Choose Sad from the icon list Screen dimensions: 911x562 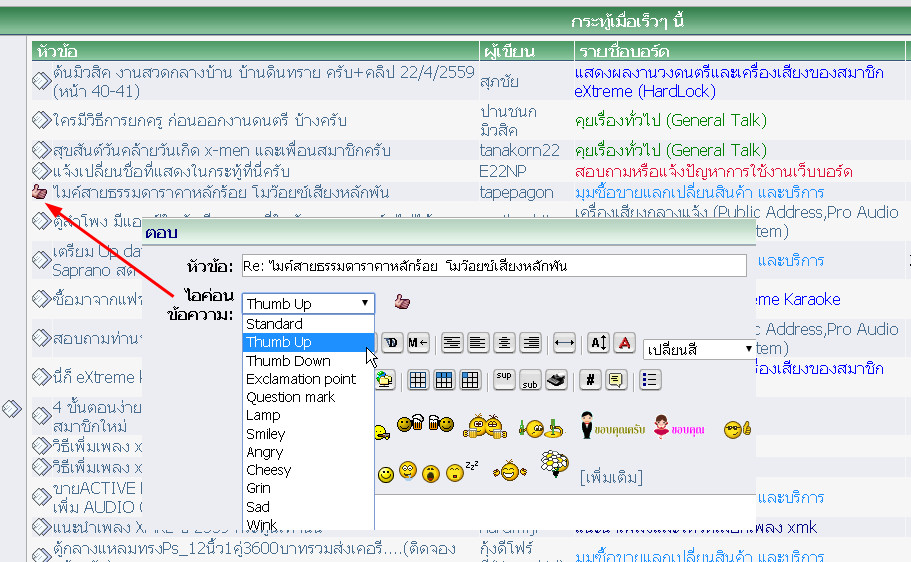[x=308, y=506]
